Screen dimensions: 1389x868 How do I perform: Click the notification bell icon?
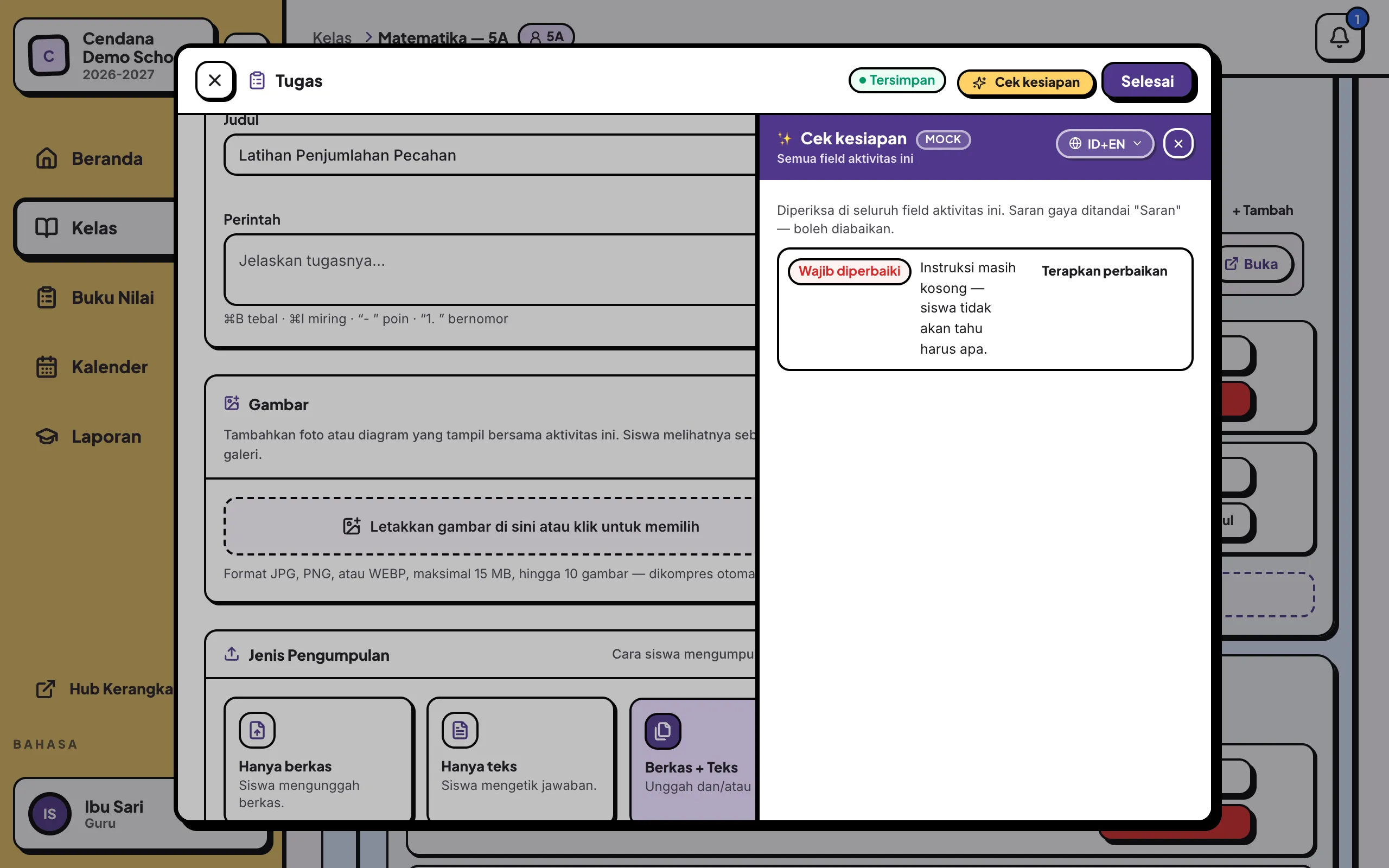1339,38
